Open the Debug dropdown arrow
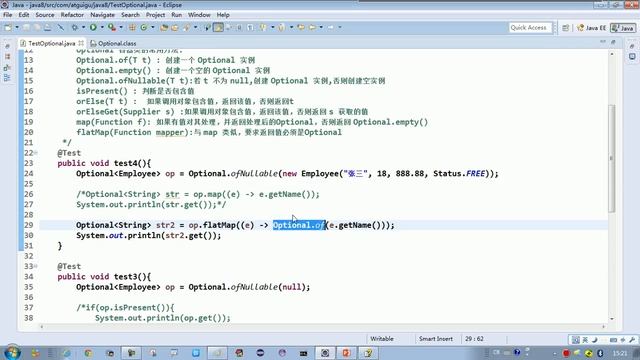Viewport: 640px width, 360px height. point(83,27)
